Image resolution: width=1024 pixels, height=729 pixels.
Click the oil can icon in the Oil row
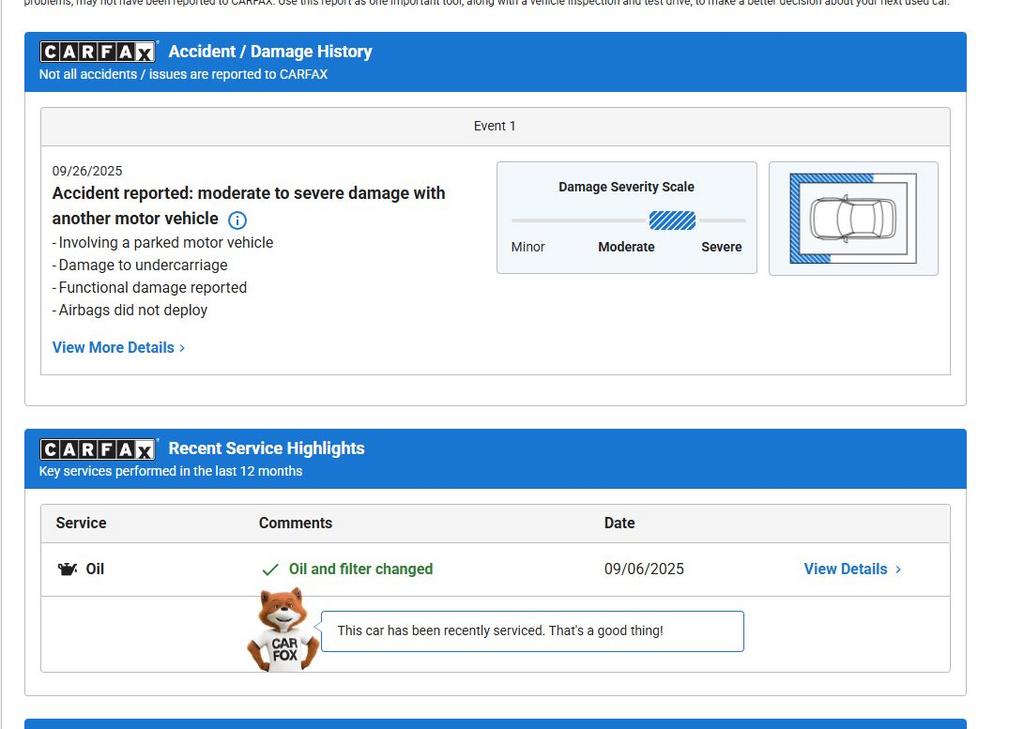coord(67,569)
